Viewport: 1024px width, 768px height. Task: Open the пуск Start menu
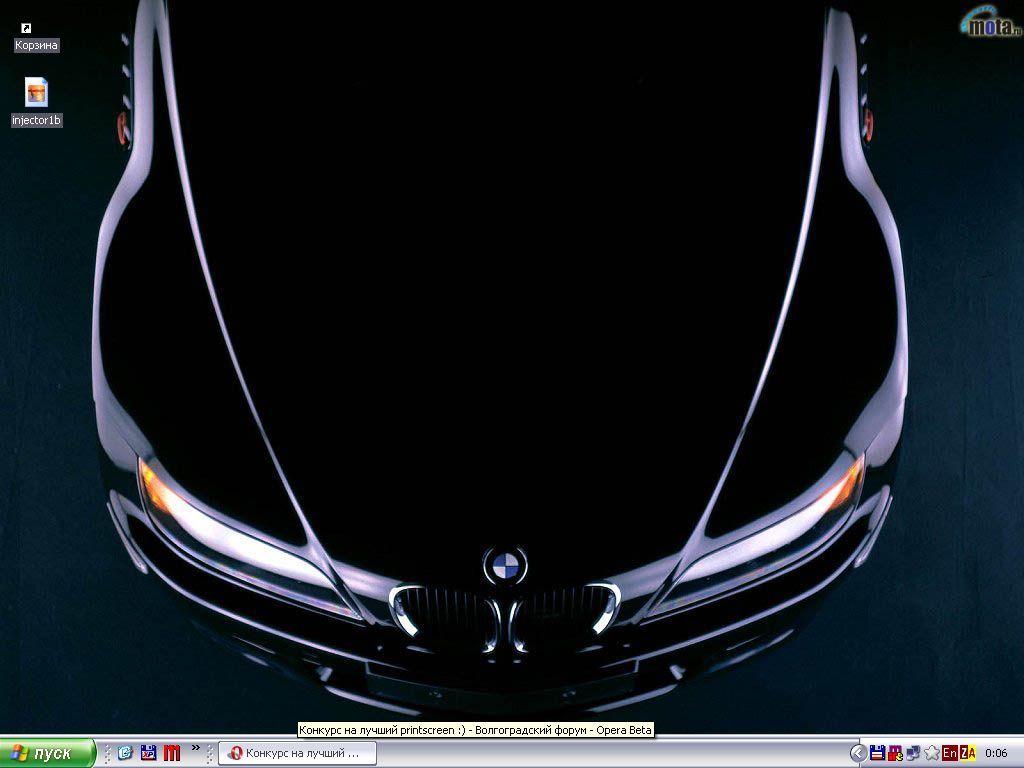(x=47, y=754)
